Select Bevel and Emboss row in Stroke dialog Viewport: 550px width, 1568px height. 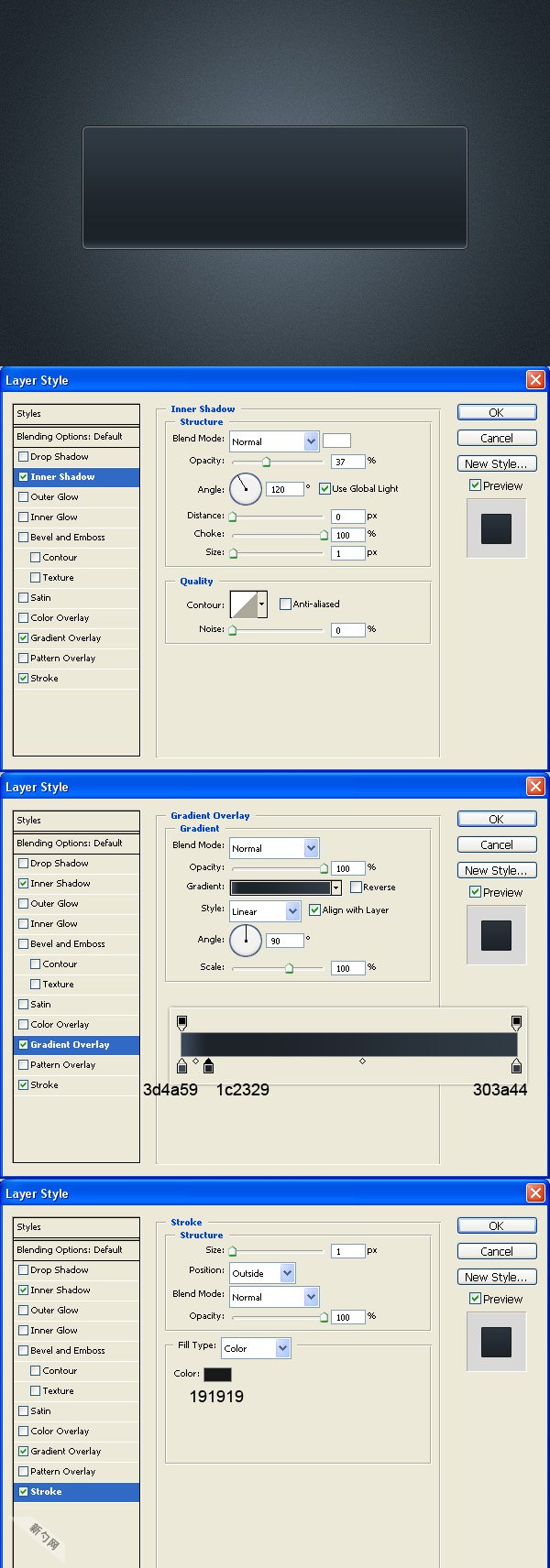pos(77,1351)
